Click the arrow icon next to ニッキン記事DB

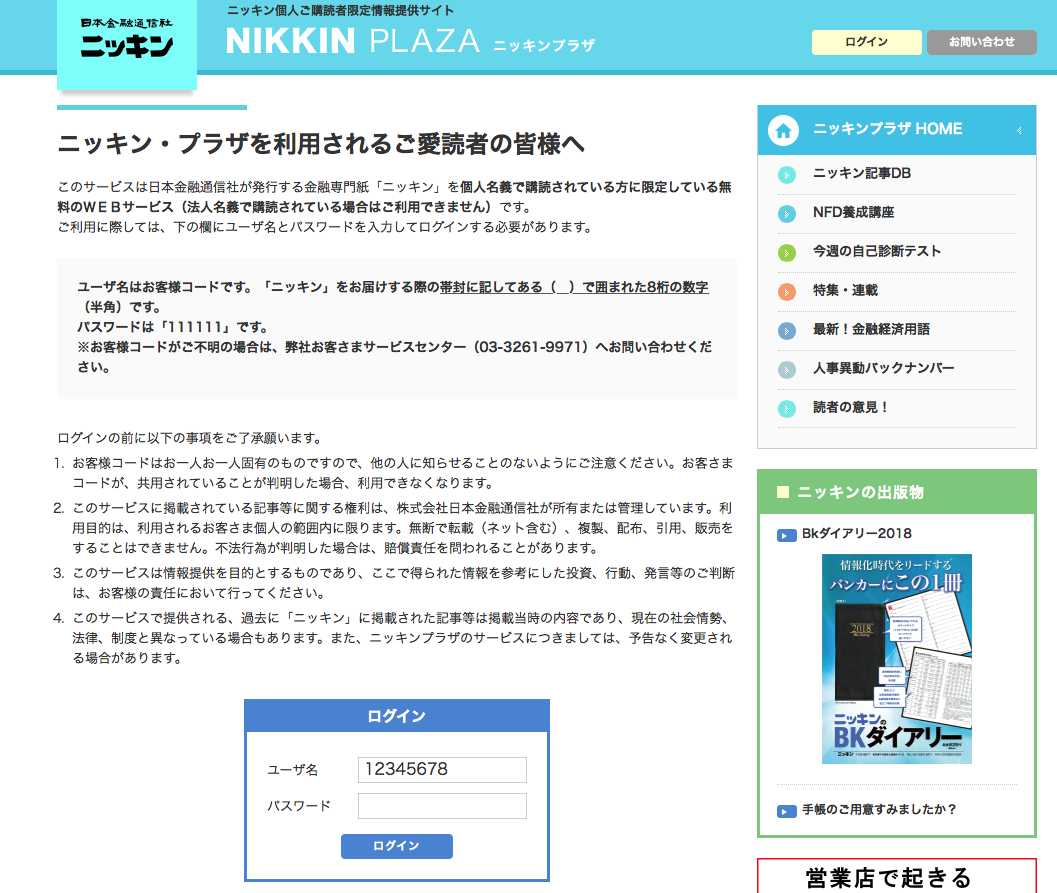tap(787, 175)
